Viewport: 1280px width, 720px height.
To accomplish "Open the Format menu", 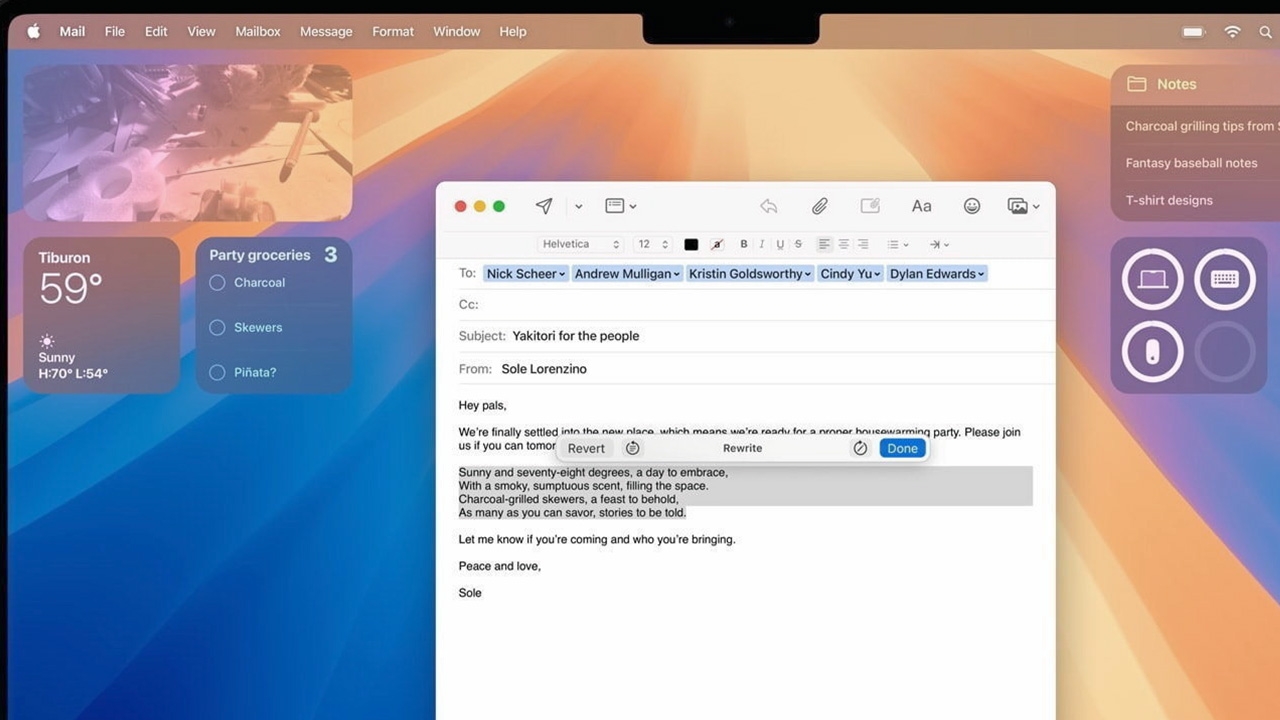I will tap(393, 31).
